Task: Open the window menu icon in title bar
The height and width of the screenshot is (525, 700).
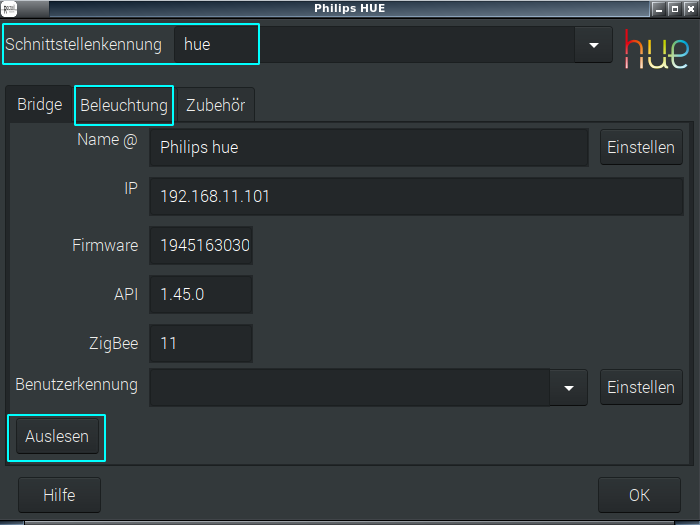Action: click(x=8, y=8)
